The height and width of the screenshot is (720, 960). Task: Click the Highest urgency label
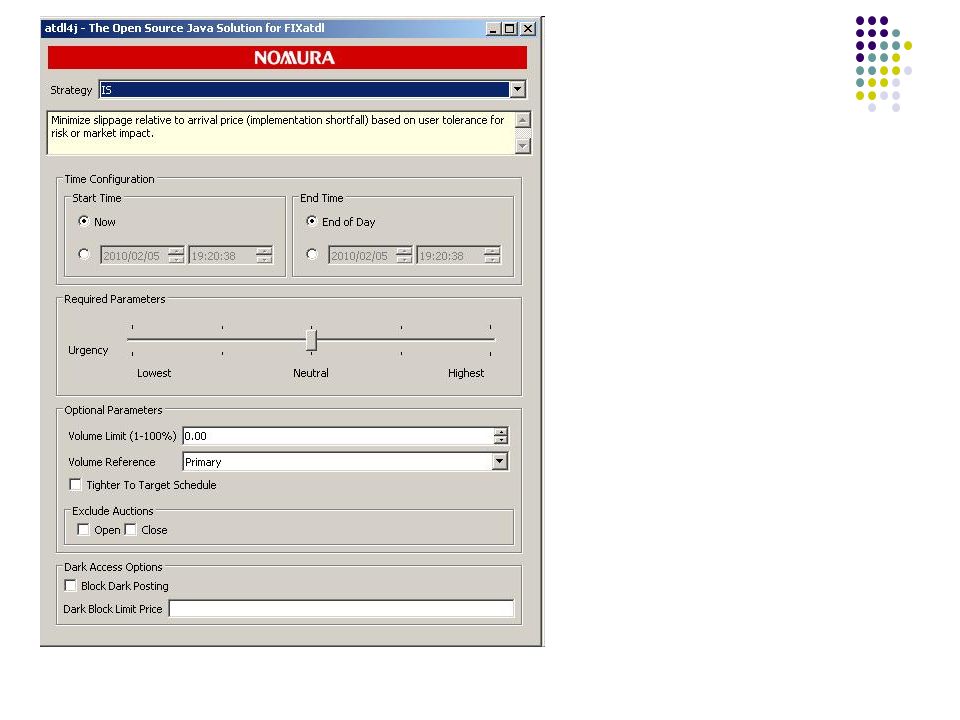point(466,373)
